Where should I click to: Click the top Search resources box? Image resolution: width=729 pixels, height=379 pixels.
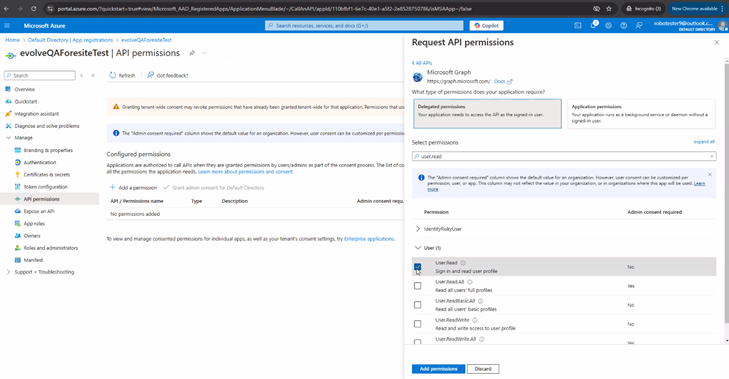[x=364, y=26]
